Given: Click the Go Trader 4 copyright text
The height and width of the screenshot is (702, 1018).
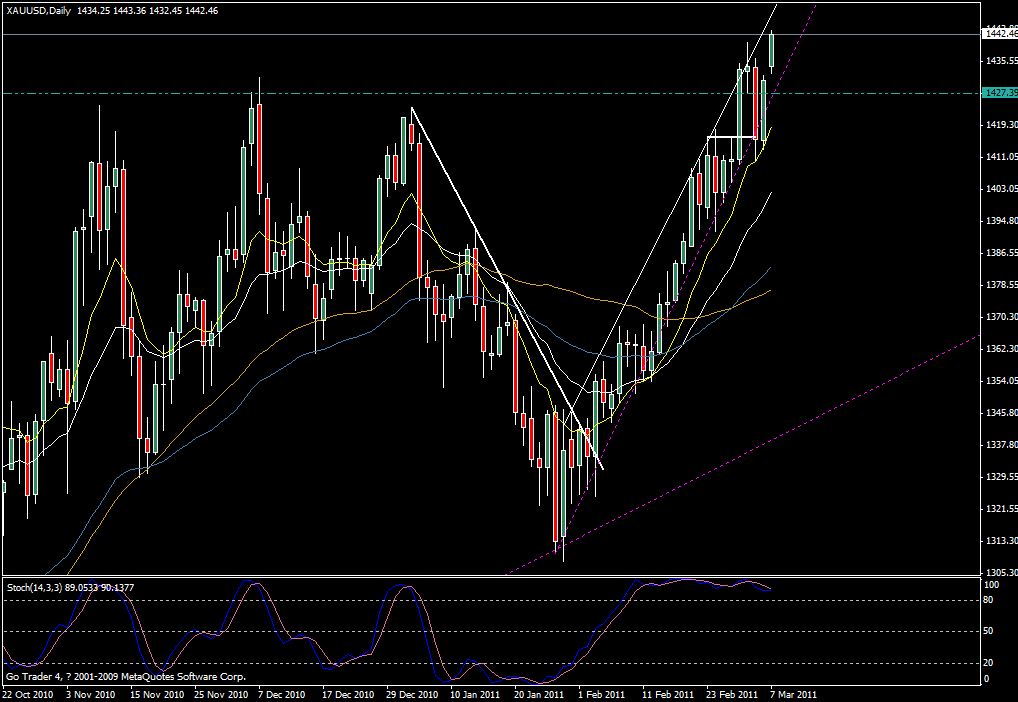Looking at the screenshot, I should pos(125,678).
